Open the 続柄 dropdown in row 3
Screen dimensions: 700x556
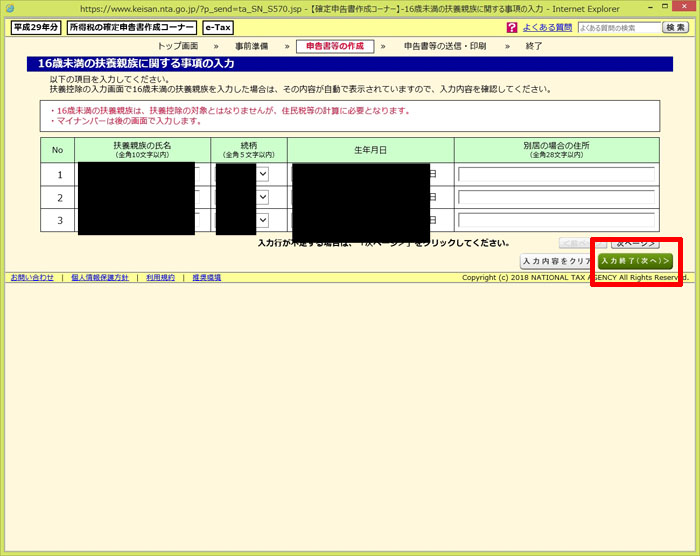[263, 220]
